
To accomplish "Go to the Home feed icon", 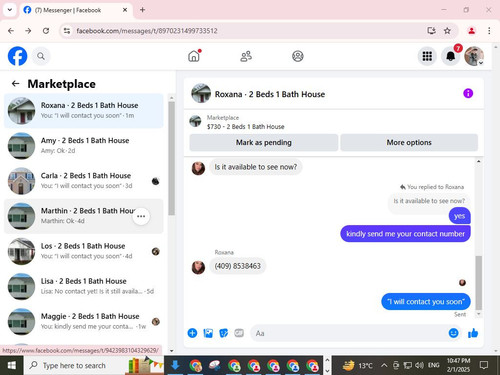I will click(x=194, y=56).
